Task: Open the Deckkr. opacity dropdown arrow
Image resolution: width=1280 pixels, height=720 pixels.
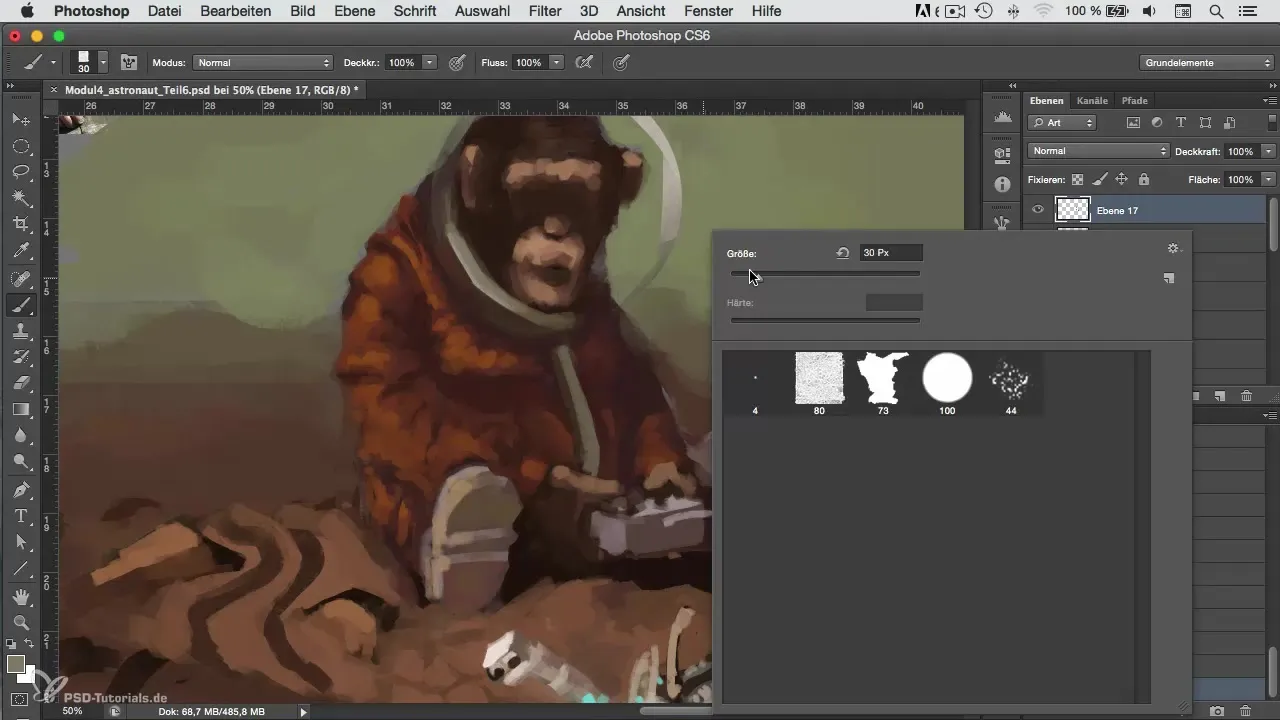Action: (430, 62)
